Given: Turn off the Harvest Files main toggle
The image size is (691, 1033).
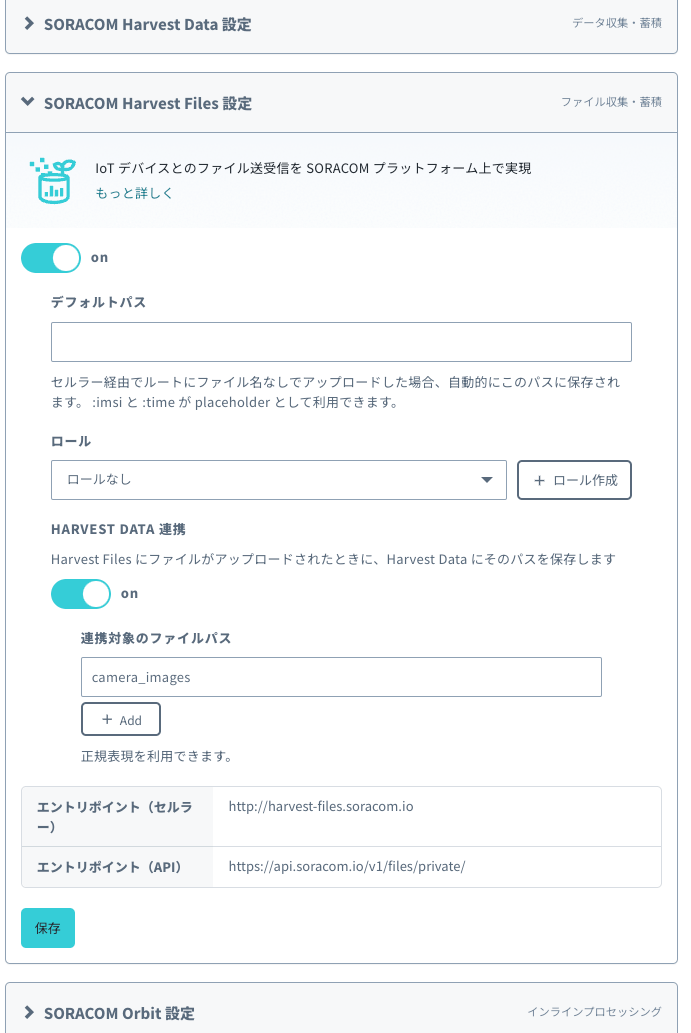Looking at the screenshot, I should tap(51, 258).
